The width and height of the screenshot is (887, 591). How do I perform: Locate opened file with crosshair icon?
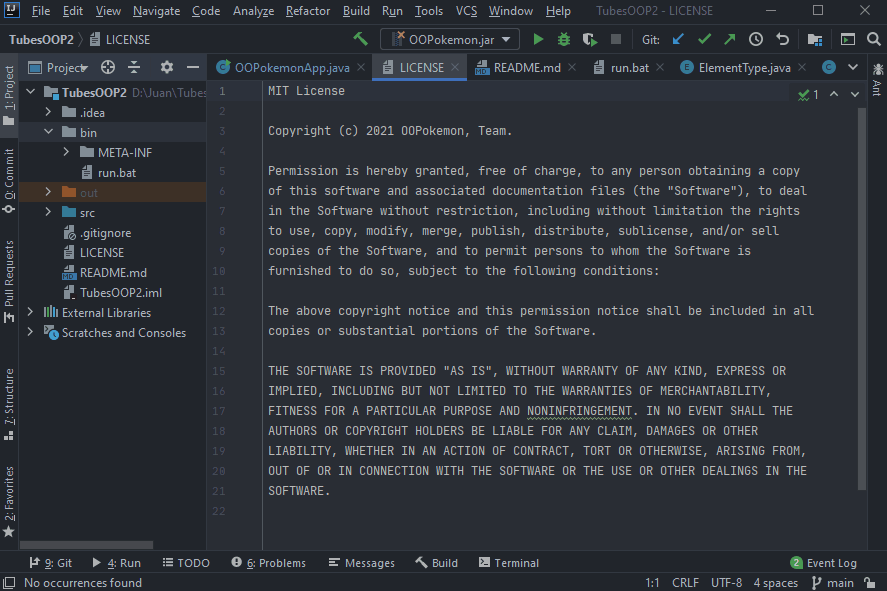pos(107,67)
